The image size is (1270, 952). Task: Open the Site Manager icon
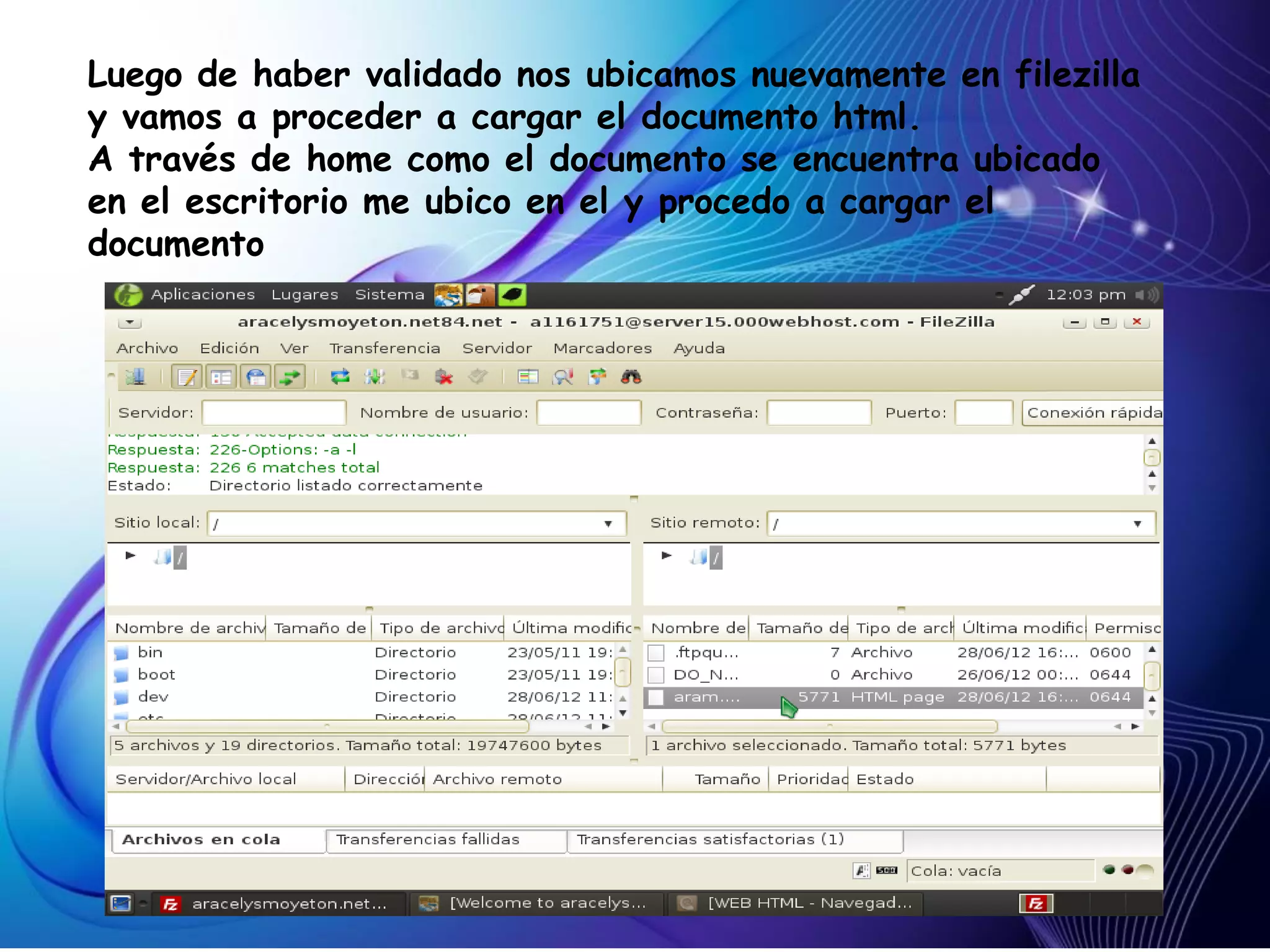tap(135, 377)
